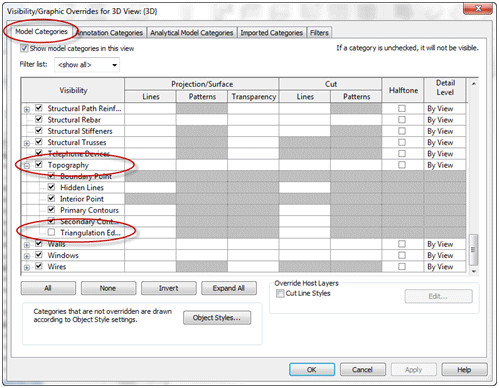Uncheck Wires visibility checkbox
499x388 pixels.
39,266
